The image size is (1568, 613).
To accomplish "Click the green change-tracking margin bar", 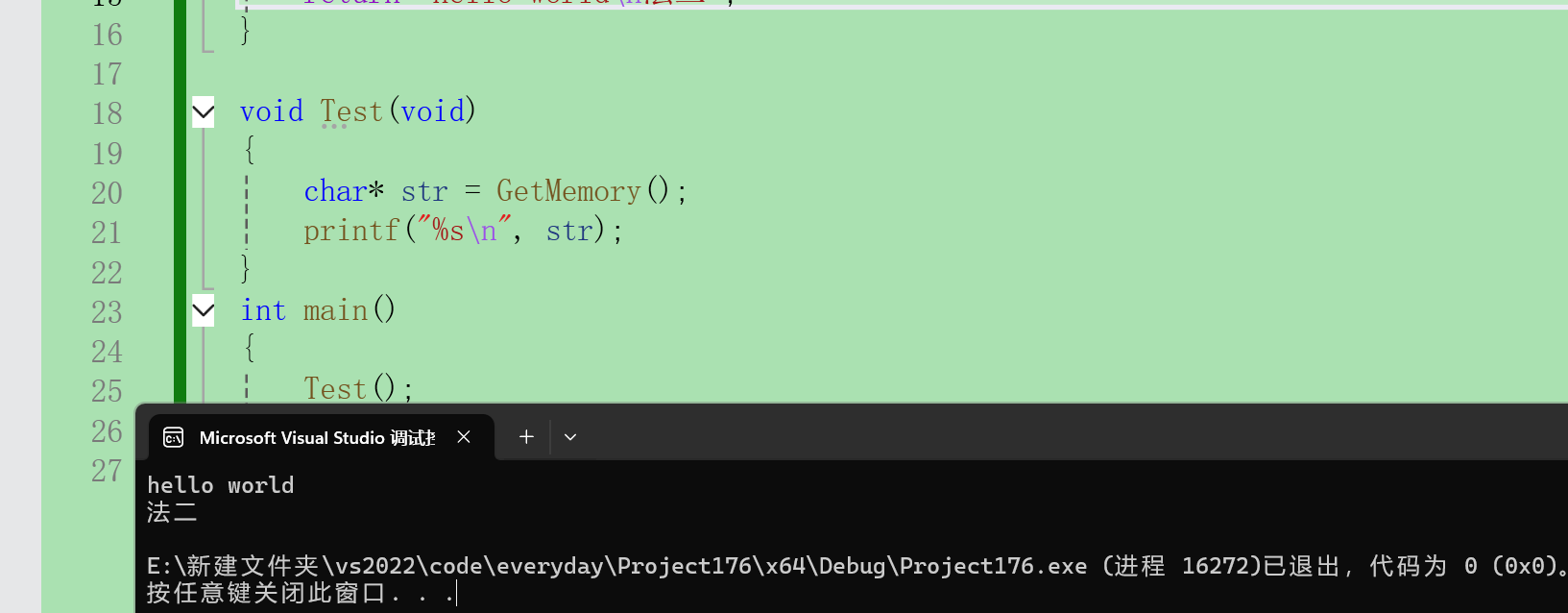I will point(180,201).
